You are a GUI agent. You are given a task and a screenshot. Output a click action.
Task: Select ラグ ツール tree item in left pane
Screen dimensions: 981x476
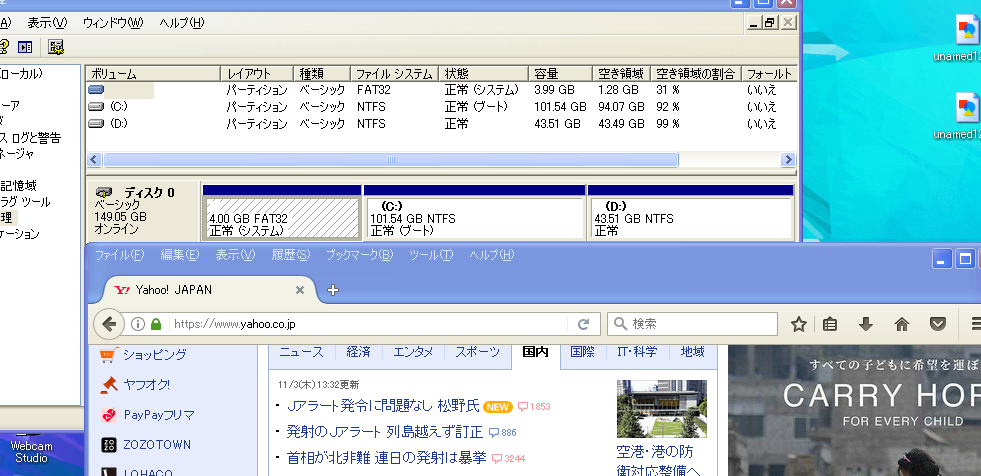pos(25,202)
